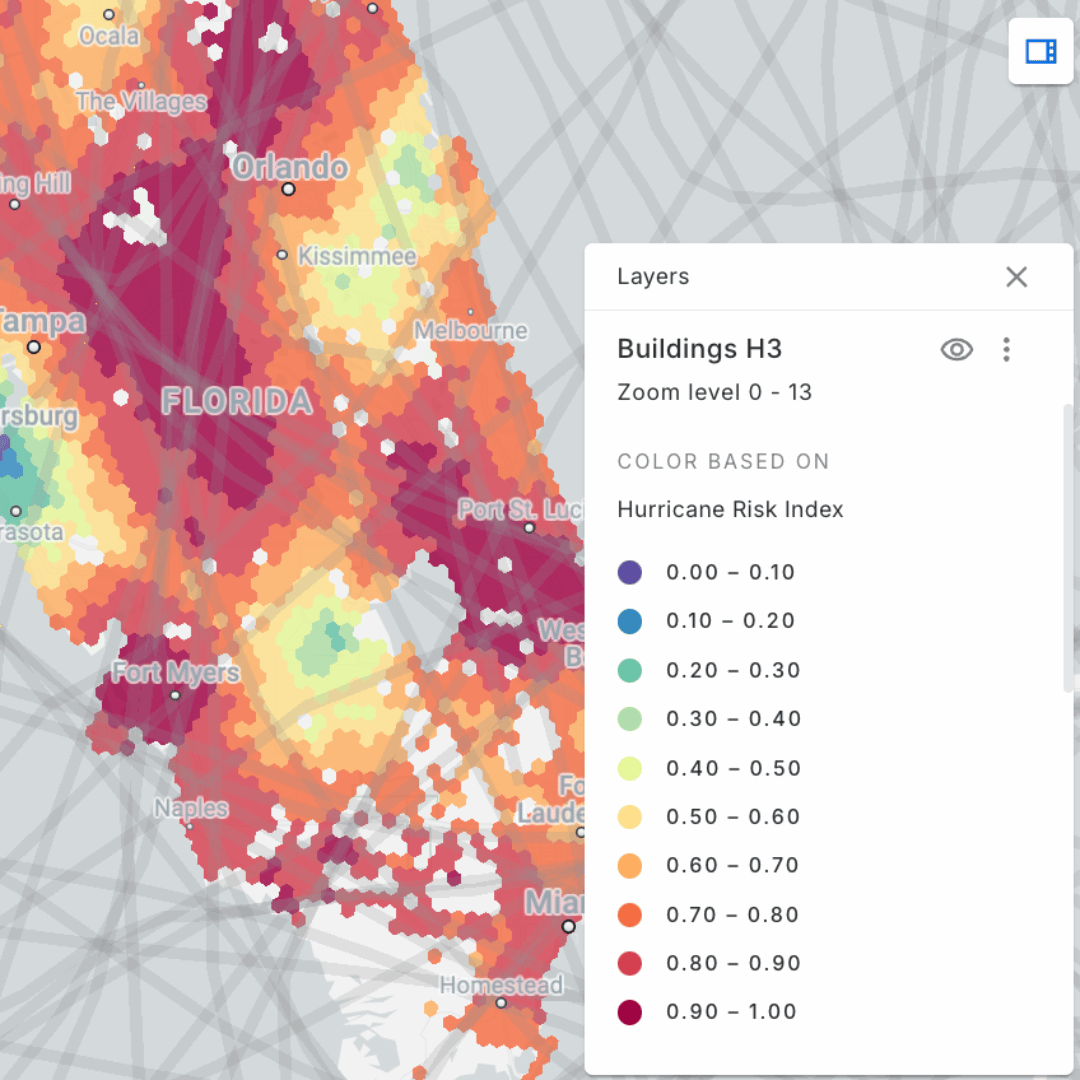This screenshot has height=1080, width=1080.
Task: Select the Tampa city marker
Action: coord(34,347)
